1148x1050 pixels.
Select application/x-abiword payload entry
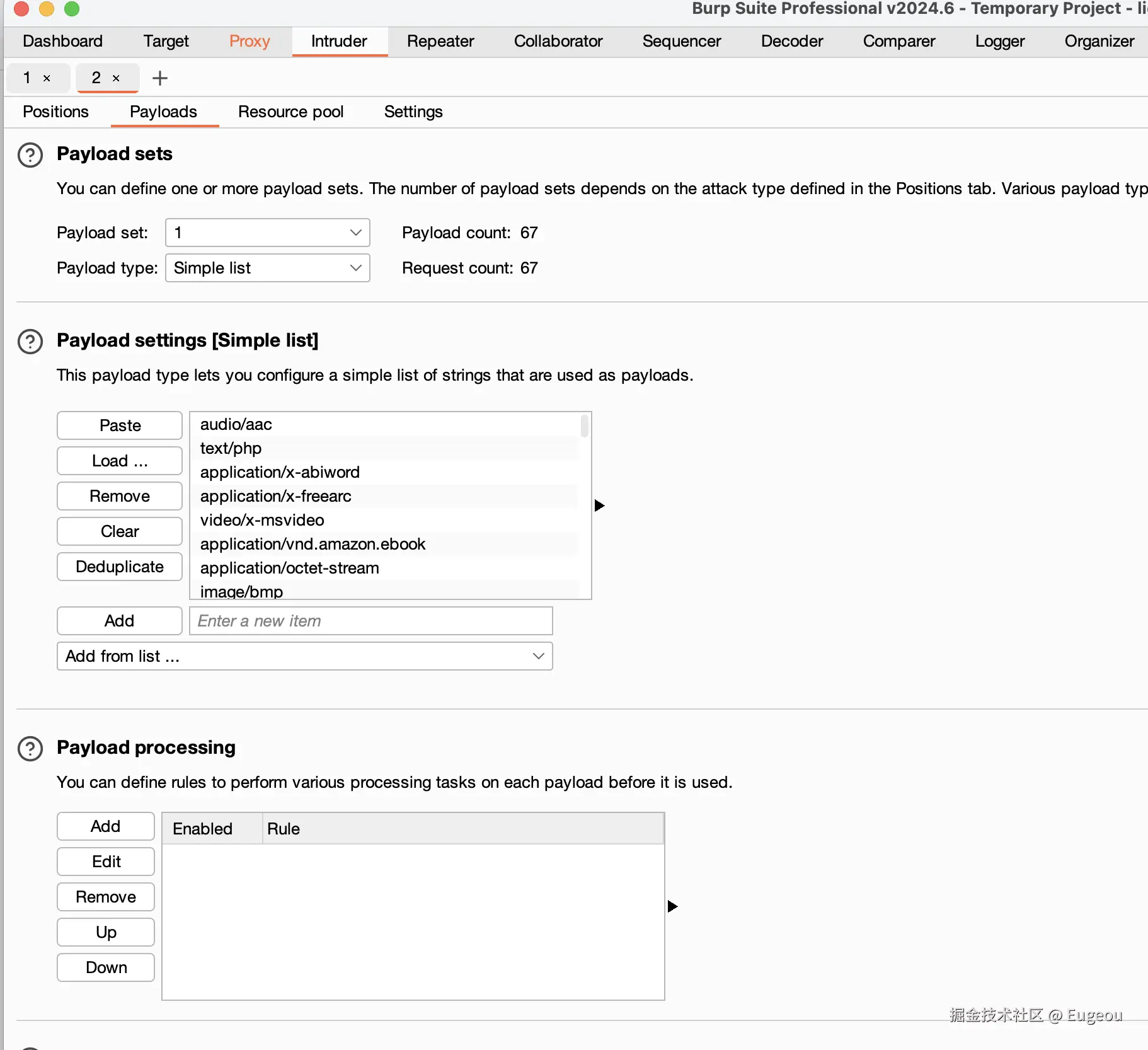pyautogui.click(x=384, y=472)
